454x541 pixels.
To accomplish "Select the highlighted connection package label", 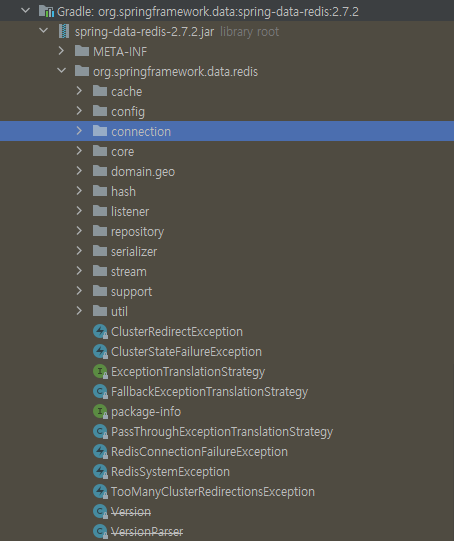I will [x=141, y=131].
